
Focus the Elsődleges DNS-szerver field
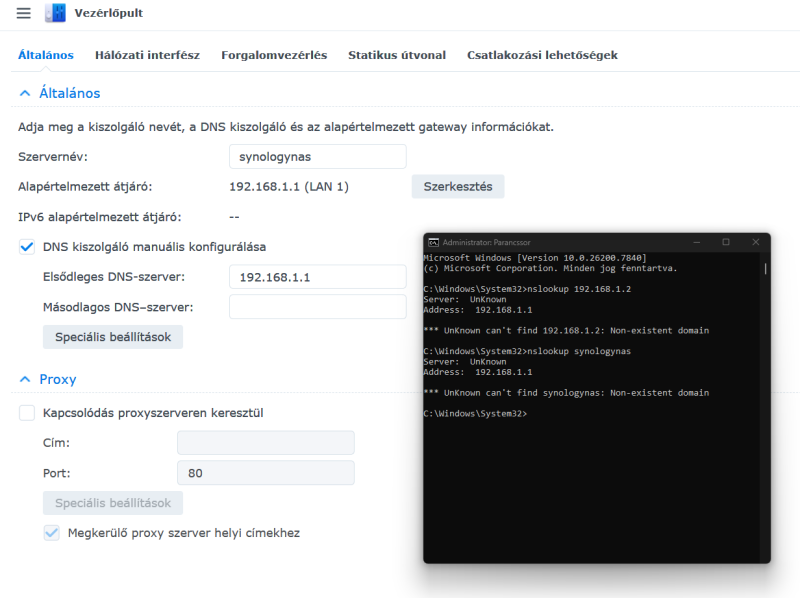pyautogui.click(x=317, y=277)
